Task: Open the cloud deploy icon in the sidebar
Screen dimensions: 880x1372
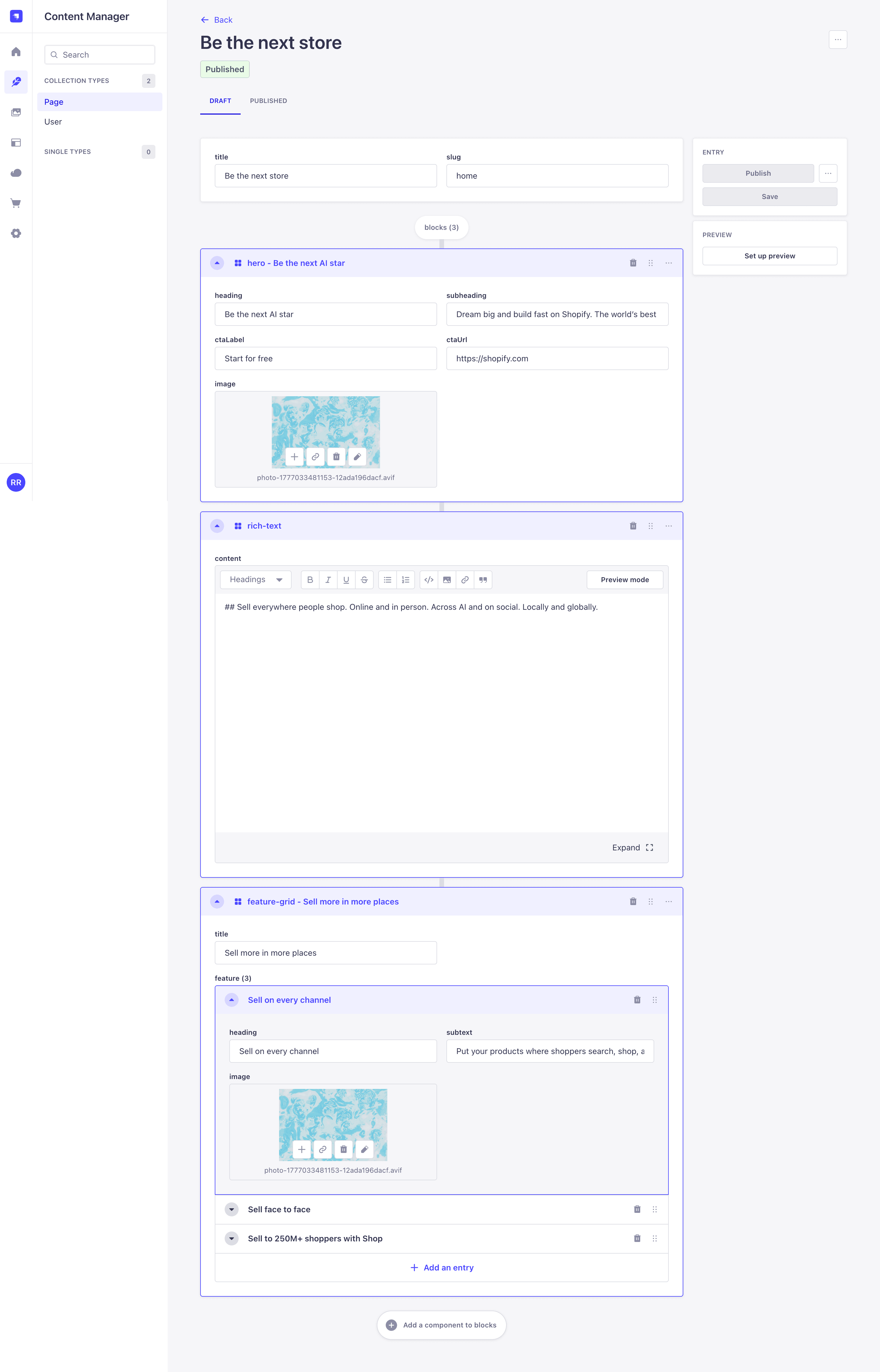Action: (16, 173)
